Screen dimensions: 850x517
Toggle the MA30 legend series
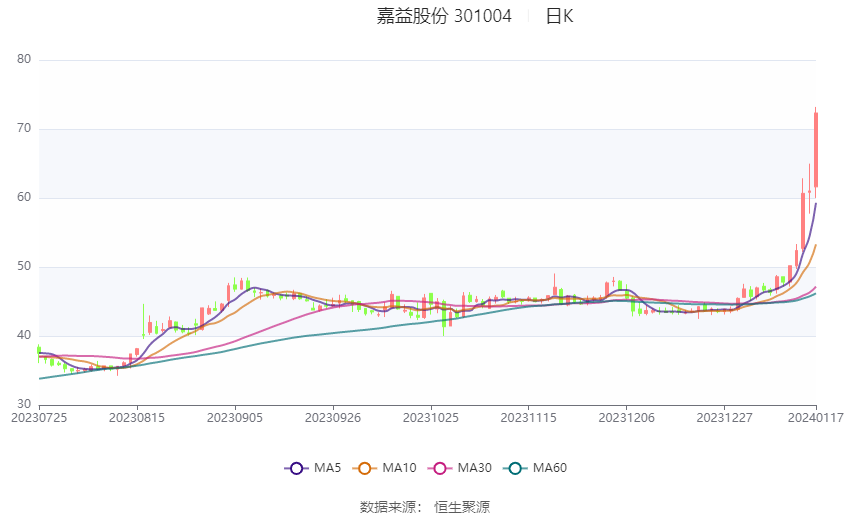click(460, 468)
